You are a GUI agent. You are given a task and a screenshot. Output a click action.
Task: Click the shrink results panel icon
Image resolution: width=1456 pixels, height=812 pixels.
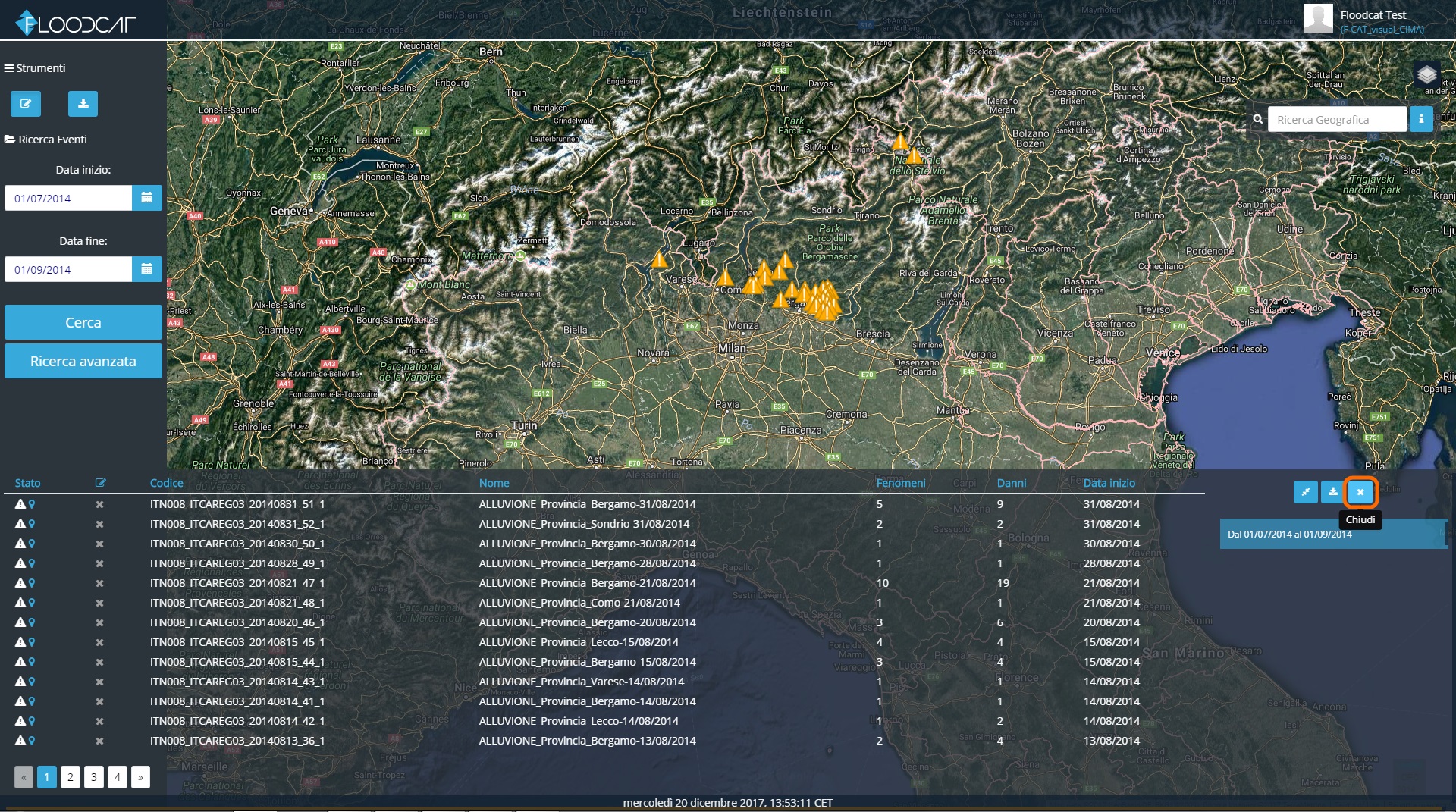pyautogui.click(x=1306, y=492)
